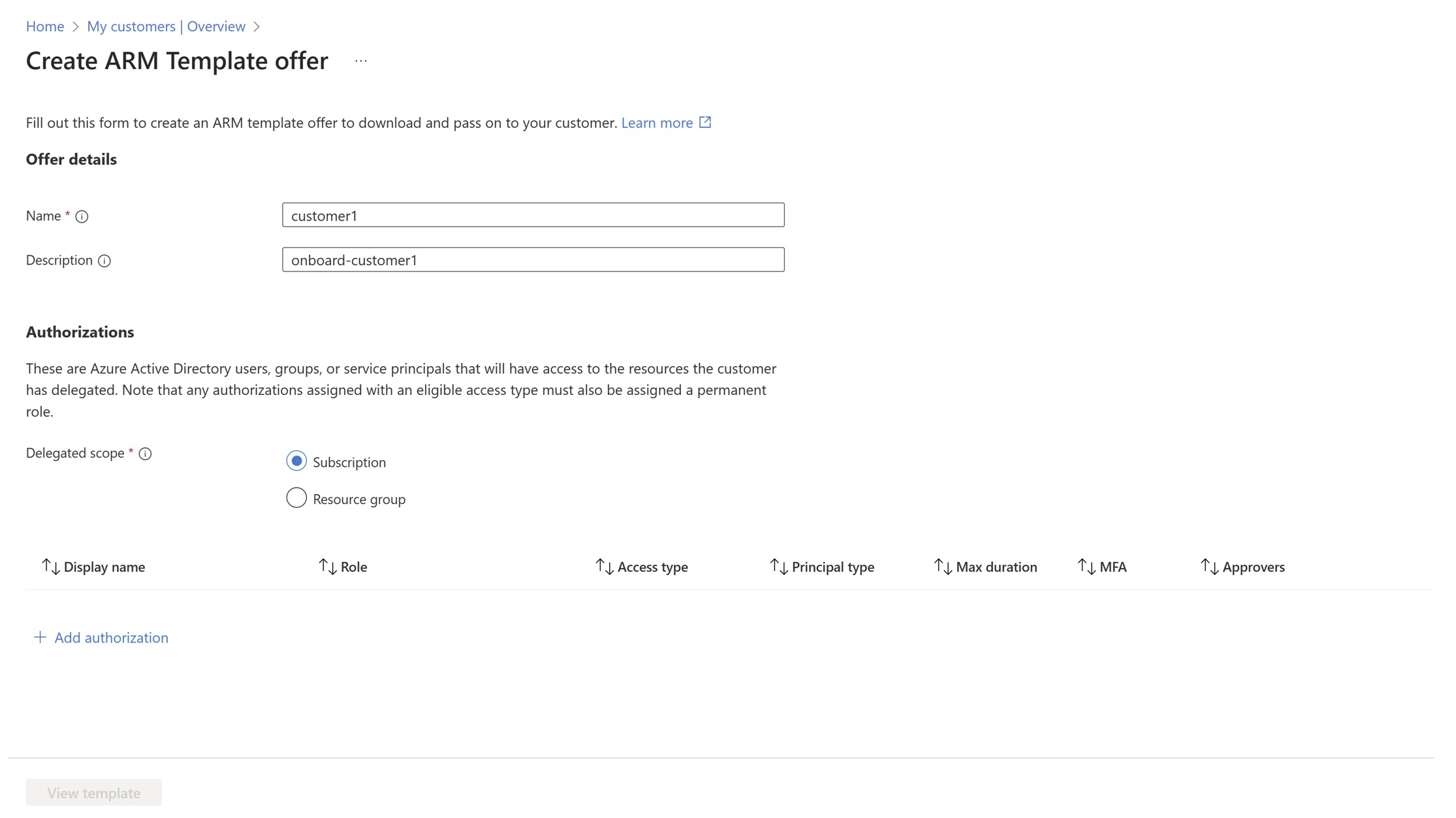This screenshot has height=818, width=1456.
Task: Click the Description input field
Action: [533, 260]
